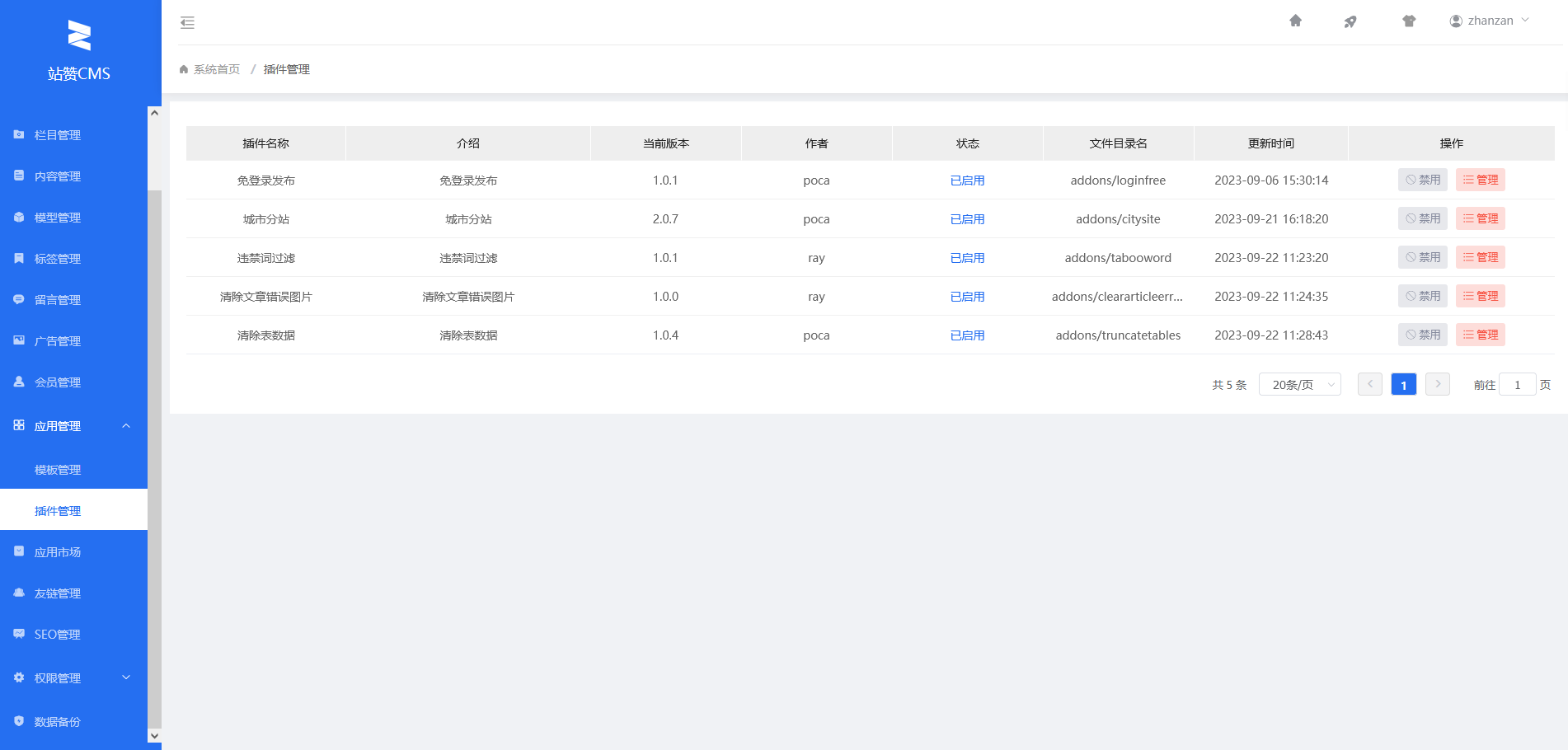Screen dimensions: 1568x750
Task: Click the 插件名称 column header
Action: pos(265,143)
